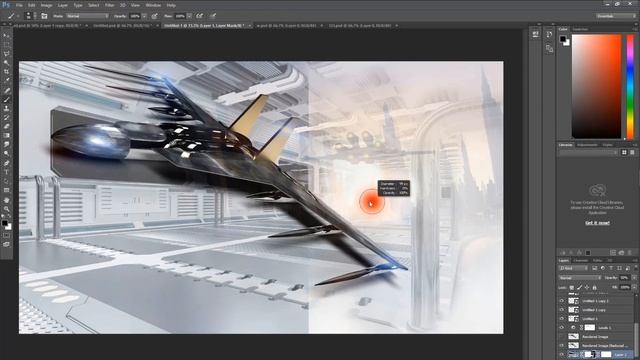Hide the Untitled-1 copy 2 layer
The width and height of the screenshot is (640, 360).
[x=562, y=301]
